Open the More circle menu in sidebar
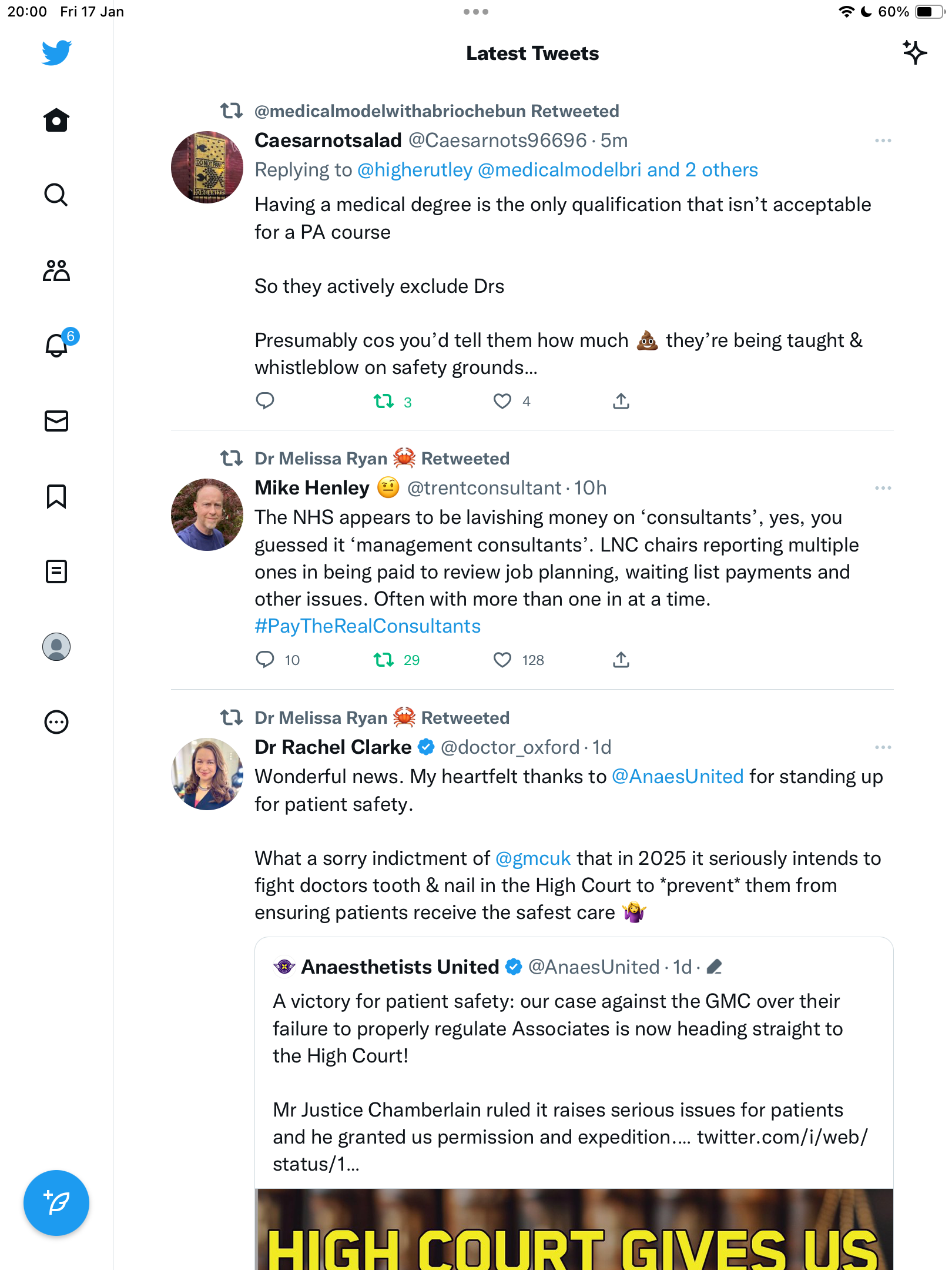Viewport: 952px width, 1270px height. tap(56, 722)
